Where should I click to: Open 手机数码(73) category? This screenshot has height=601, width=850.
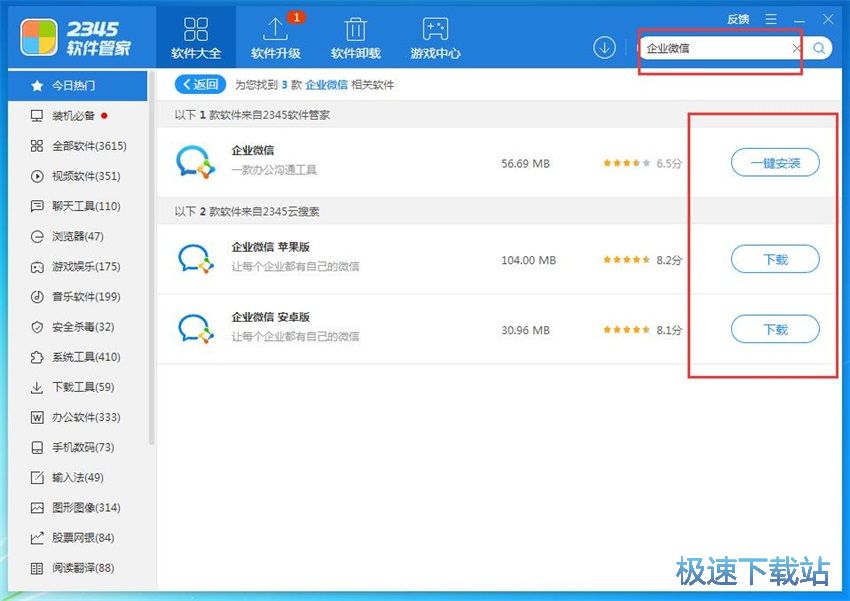[78, 447]
